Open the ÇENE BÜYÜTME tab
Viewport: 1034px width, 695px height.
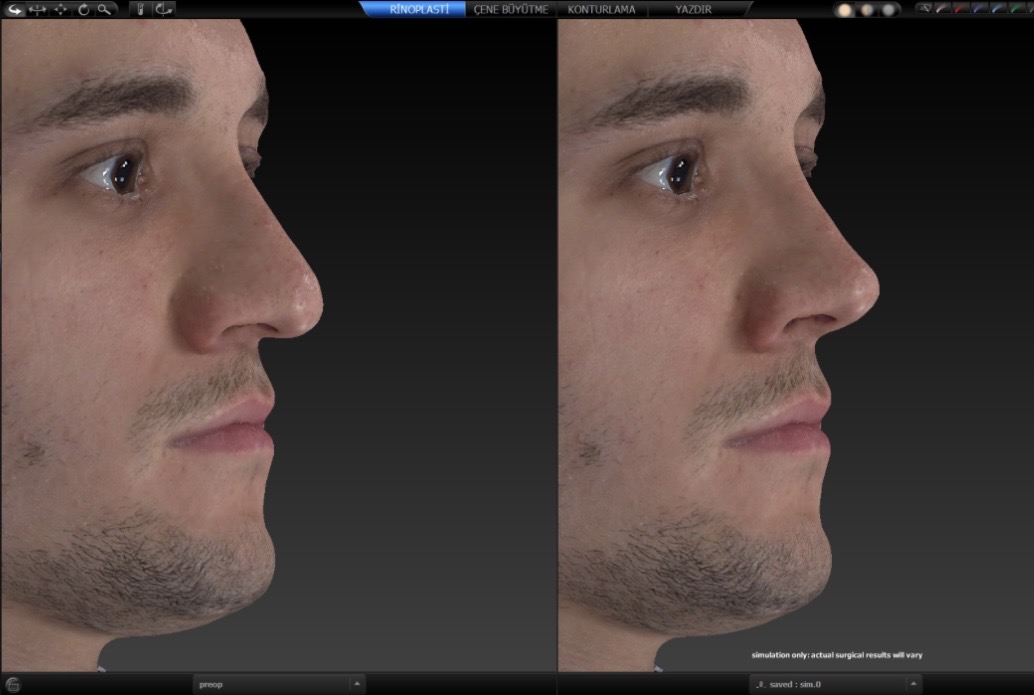pyautogui.click(x=511, y=9)
